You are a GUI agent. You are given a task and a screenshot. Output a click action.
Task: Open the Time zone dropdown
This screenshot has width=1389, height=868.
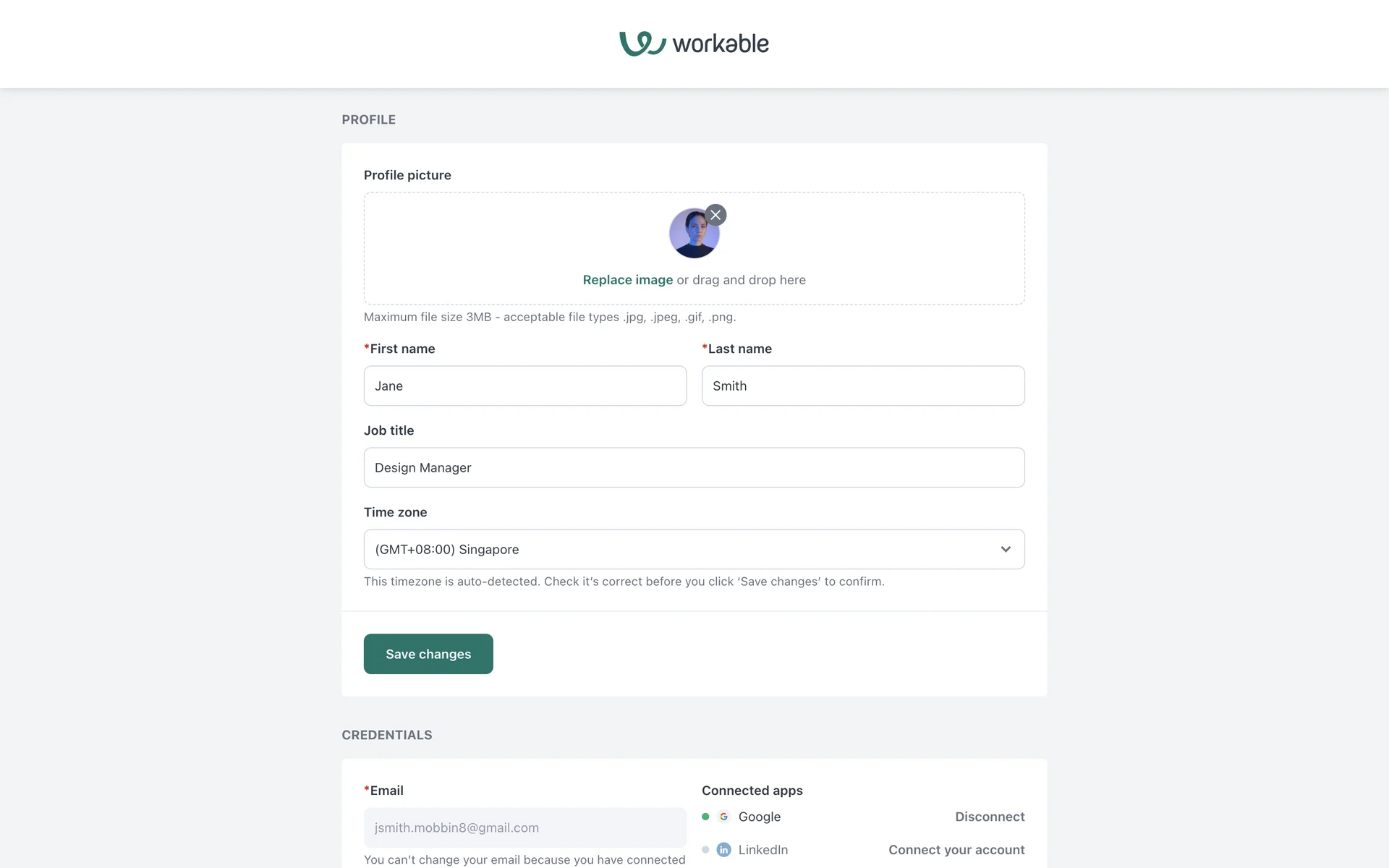680,549
